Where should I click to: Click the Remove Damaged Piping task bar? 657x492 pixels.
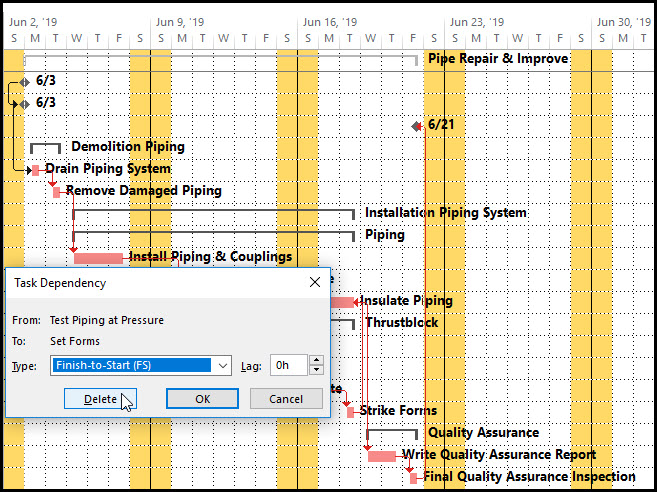point(57,191)
